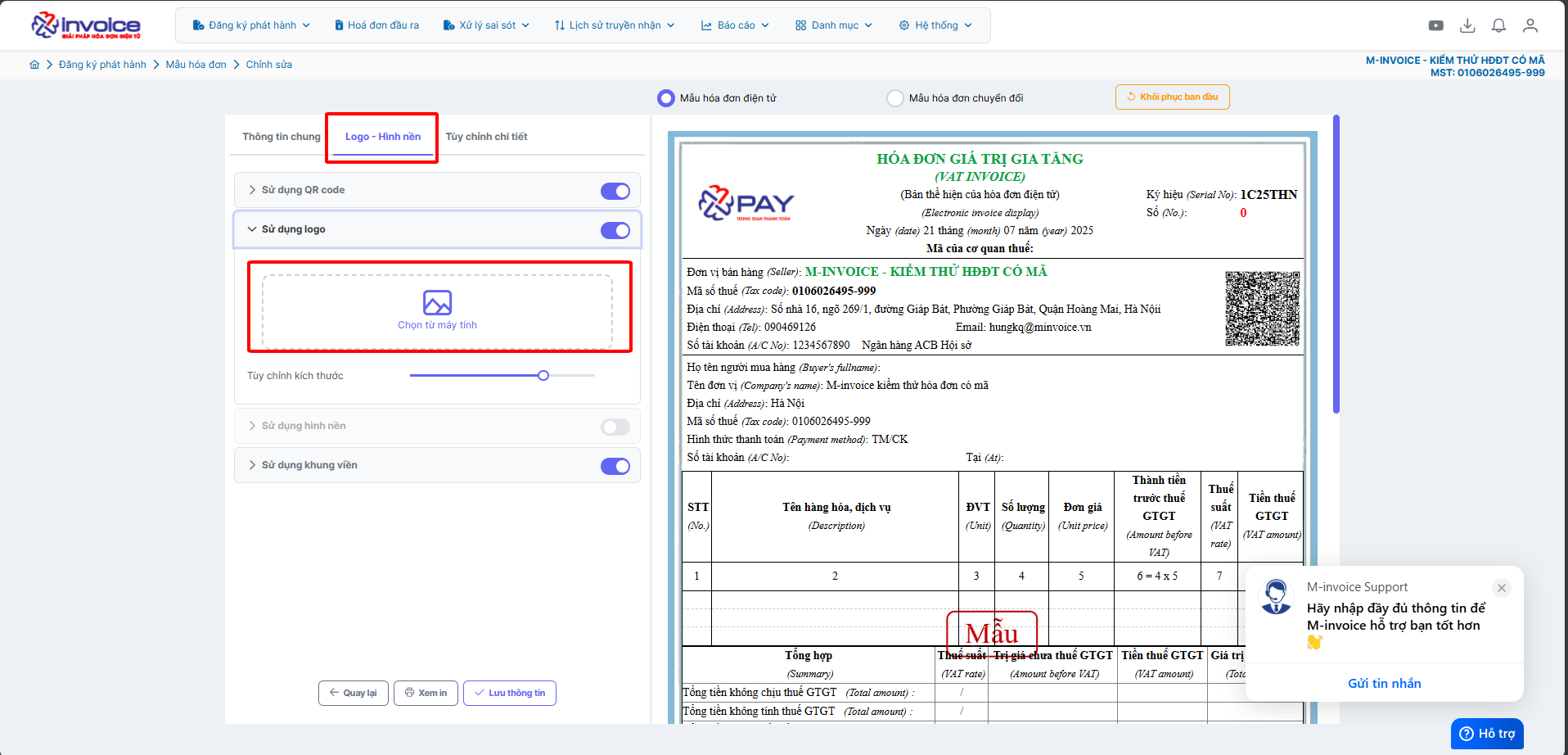Click the Chỉnh sửa breadcrumb
The image size is (1568, 755).
click(269, 65)
